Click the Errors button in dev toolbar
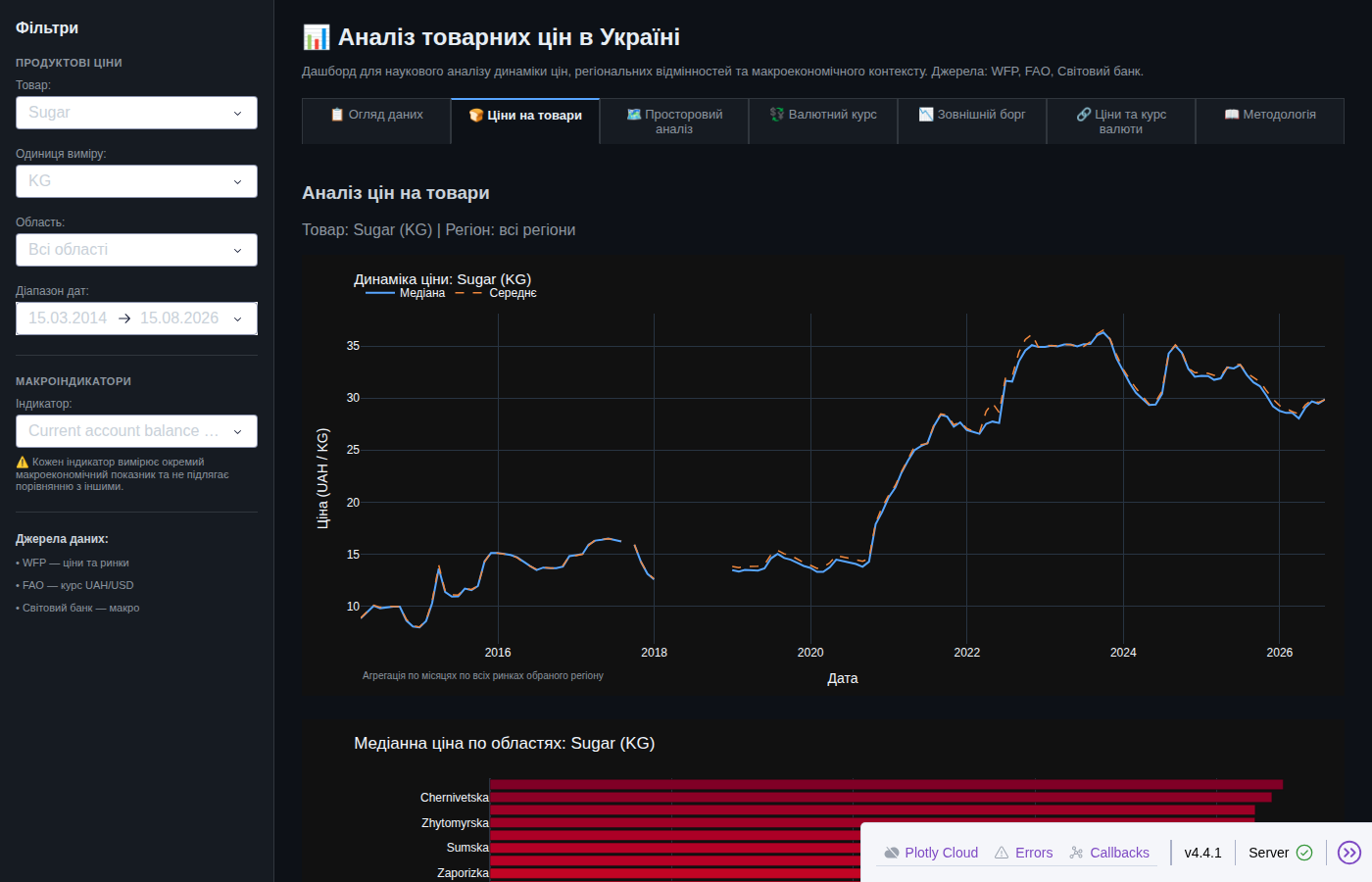The height and width of the screenshot is (882, 1372). 1023,853
